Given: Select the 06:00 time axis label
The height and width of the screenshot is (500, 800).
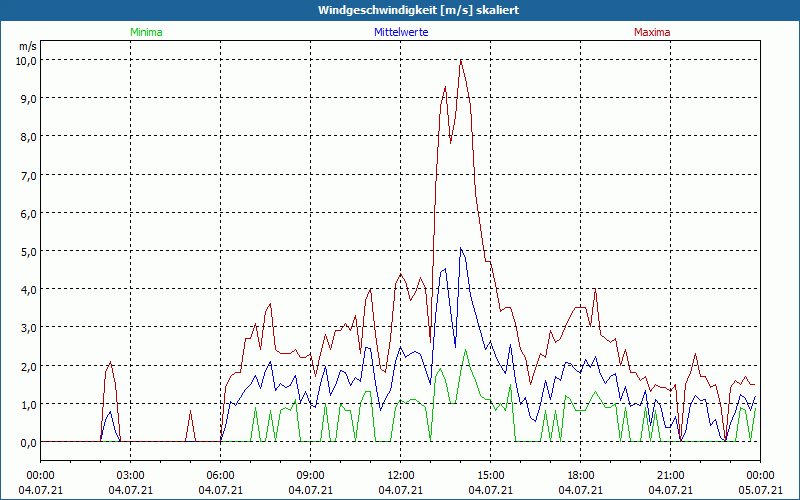Looking at the screenshot, I should click(221, 475).
